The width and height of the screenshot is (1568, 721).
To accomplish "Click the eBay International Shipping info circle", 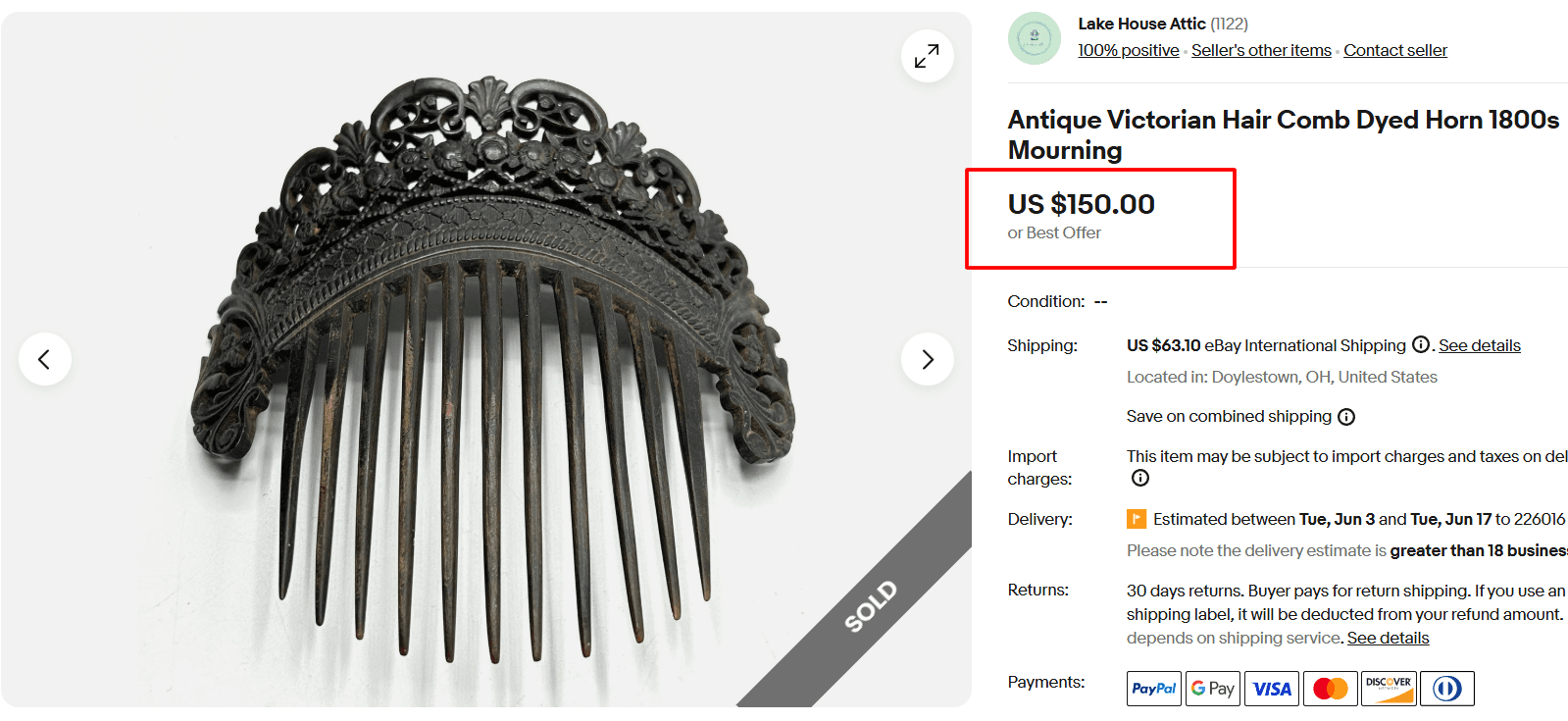I will click(x=1421, y=344).
